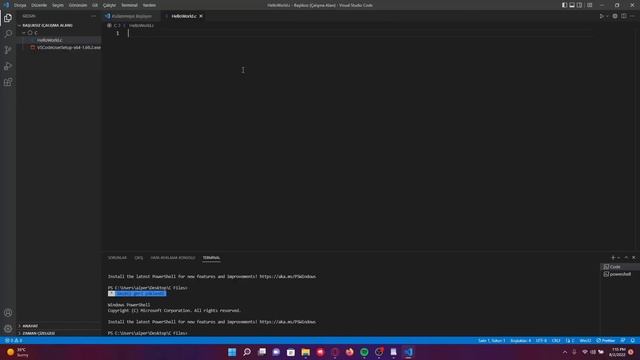Open the Çalıştır menu
The image size is (640, 360).
pyautogui.click(x=109, y=5)
